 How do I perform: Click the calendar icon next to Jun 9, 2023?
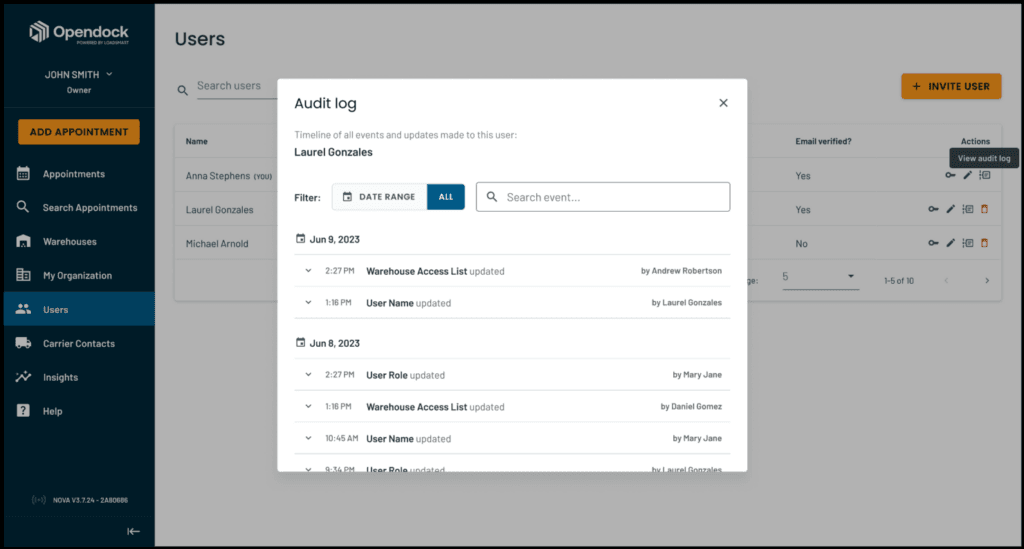300,238
